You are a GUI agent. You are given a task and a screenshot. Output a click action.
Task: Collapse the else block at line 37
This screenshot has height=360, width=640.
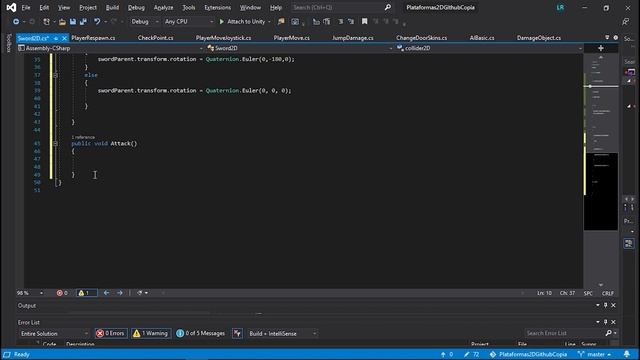pos(55,75)
